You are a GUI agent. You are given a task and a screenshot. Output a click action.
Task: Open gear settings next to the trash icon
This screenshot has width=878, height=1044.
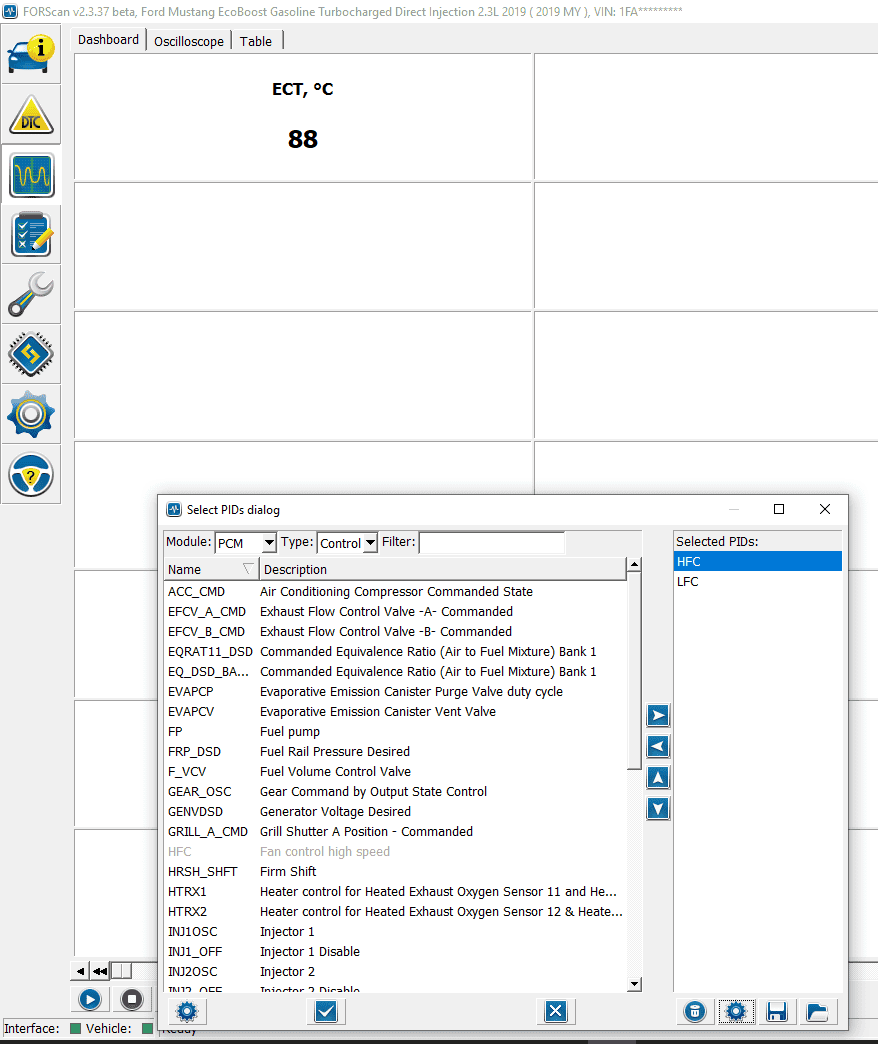(x=736, y=1012)
